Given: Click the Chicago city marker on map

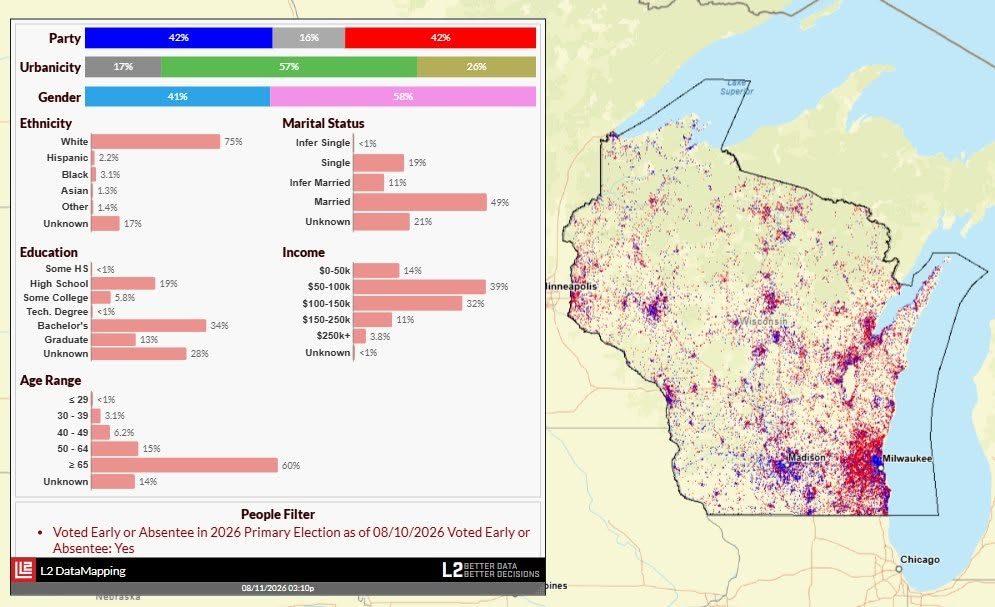Looking at the screenshot, I should [x=899, y=569].
